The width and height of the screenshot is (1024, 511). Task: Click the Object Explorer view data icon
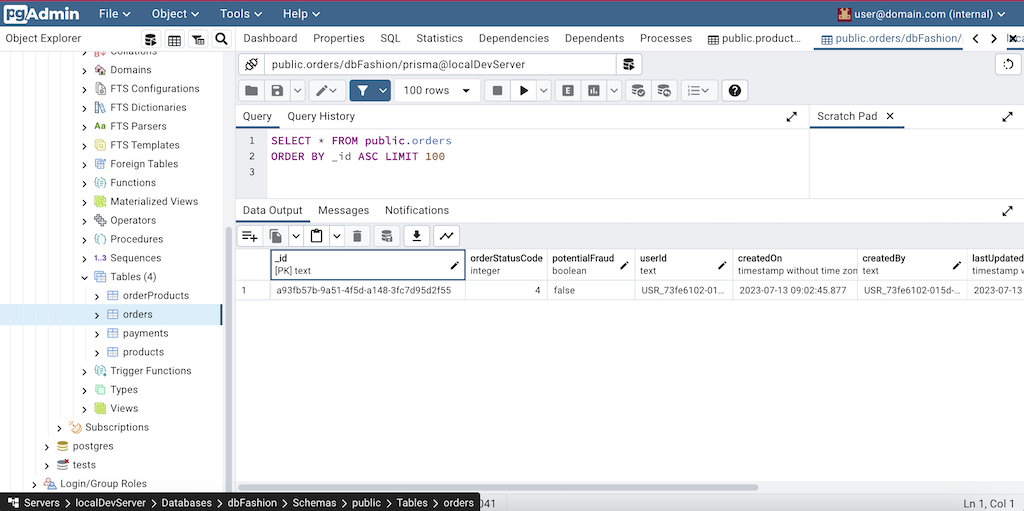[x=174, y=39]
